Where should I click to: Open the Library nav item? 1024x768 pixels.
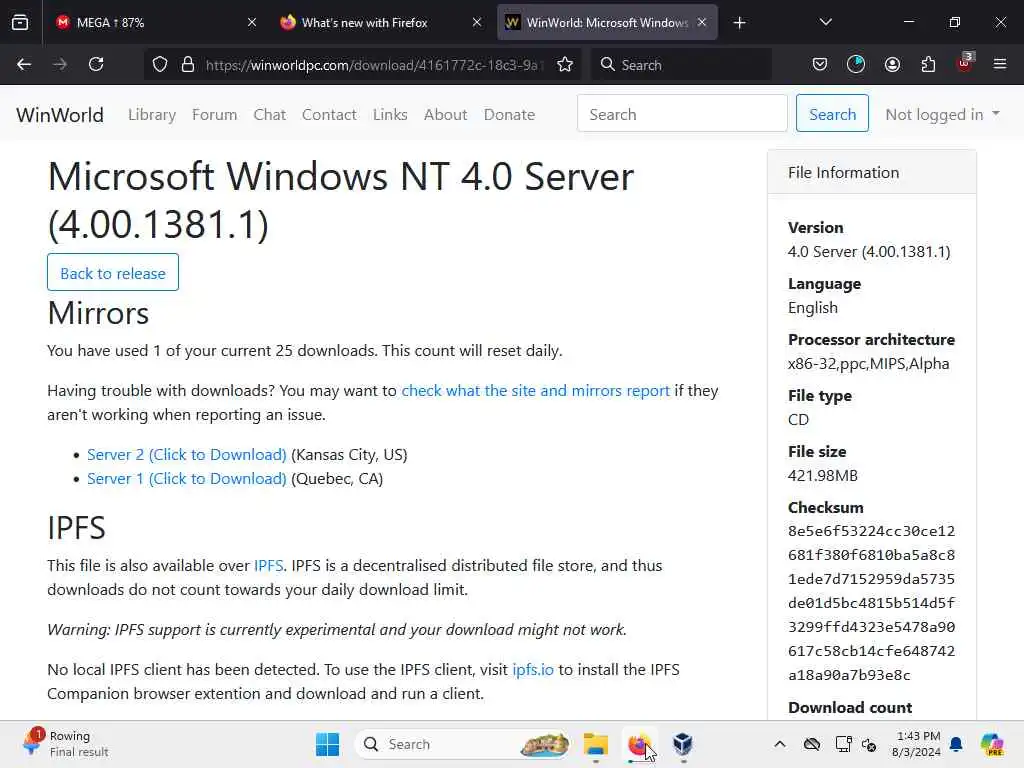[x=152, y=114]
